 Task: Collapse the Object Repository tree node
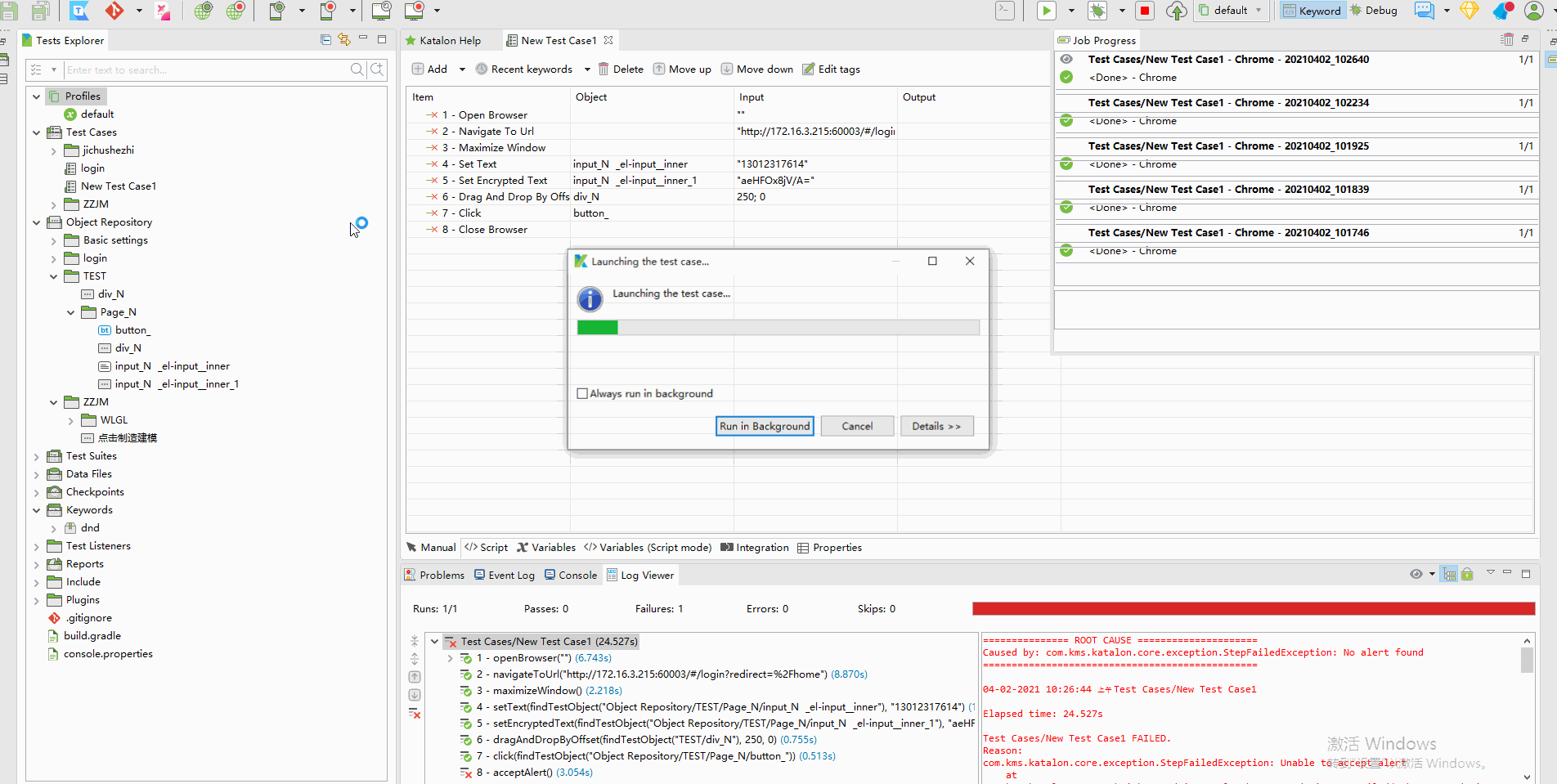(36, 222)
